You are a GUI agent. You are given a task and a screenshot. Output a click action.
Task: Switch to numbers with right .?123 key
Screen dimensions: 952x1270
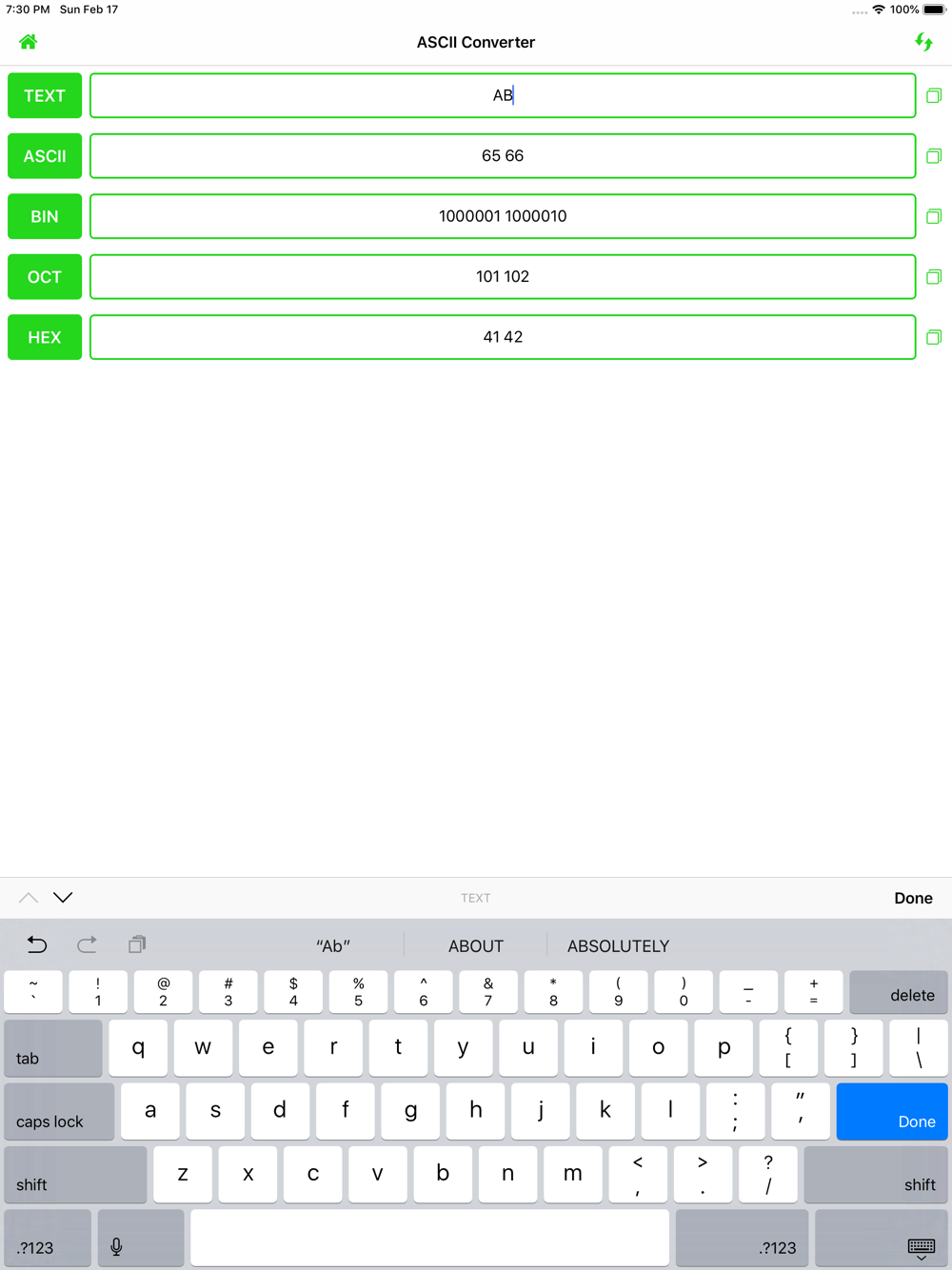[743, 1239]
